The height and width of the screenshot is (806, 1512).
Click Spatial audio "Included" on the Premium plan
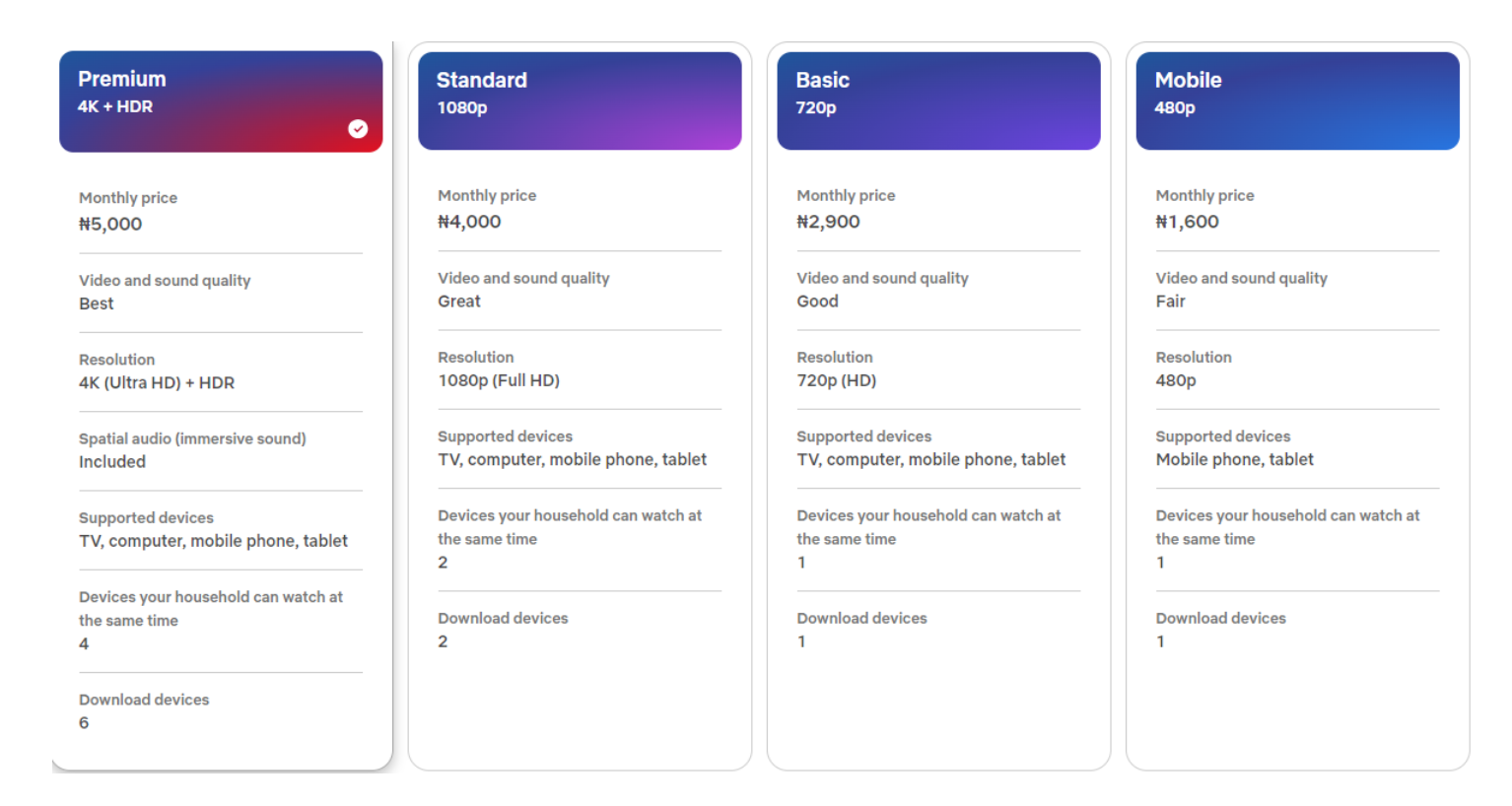112,462
